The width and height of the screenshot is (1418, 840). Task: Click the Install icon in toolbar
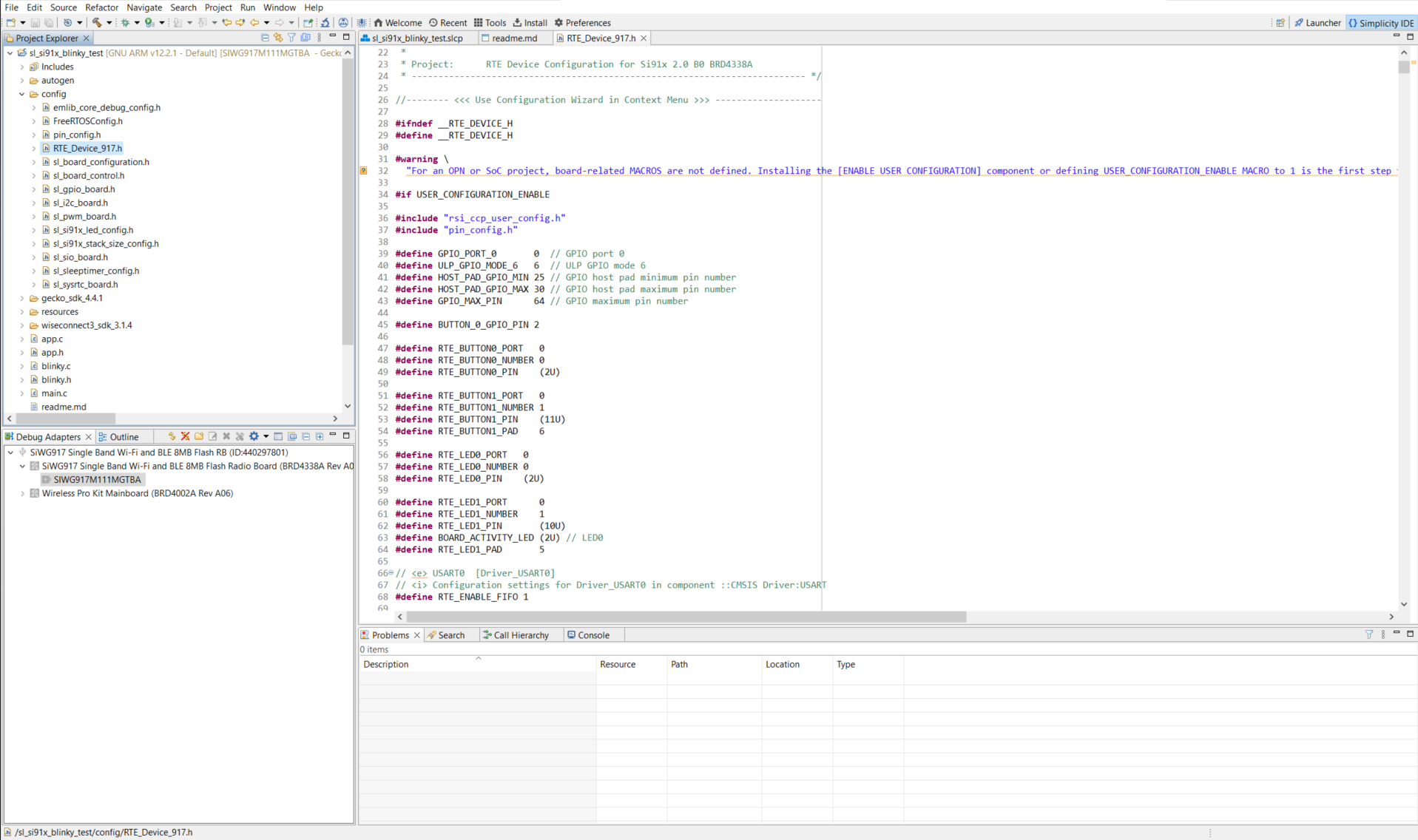(530, 22)
